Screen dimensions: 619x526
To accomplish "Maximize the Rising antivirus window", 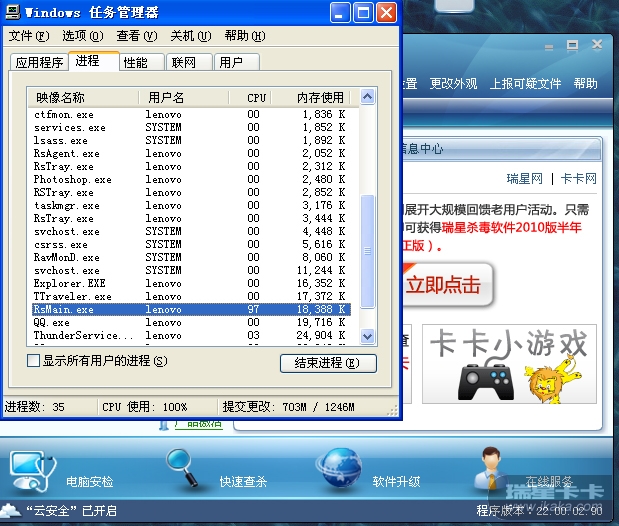I will click(572, 45).
